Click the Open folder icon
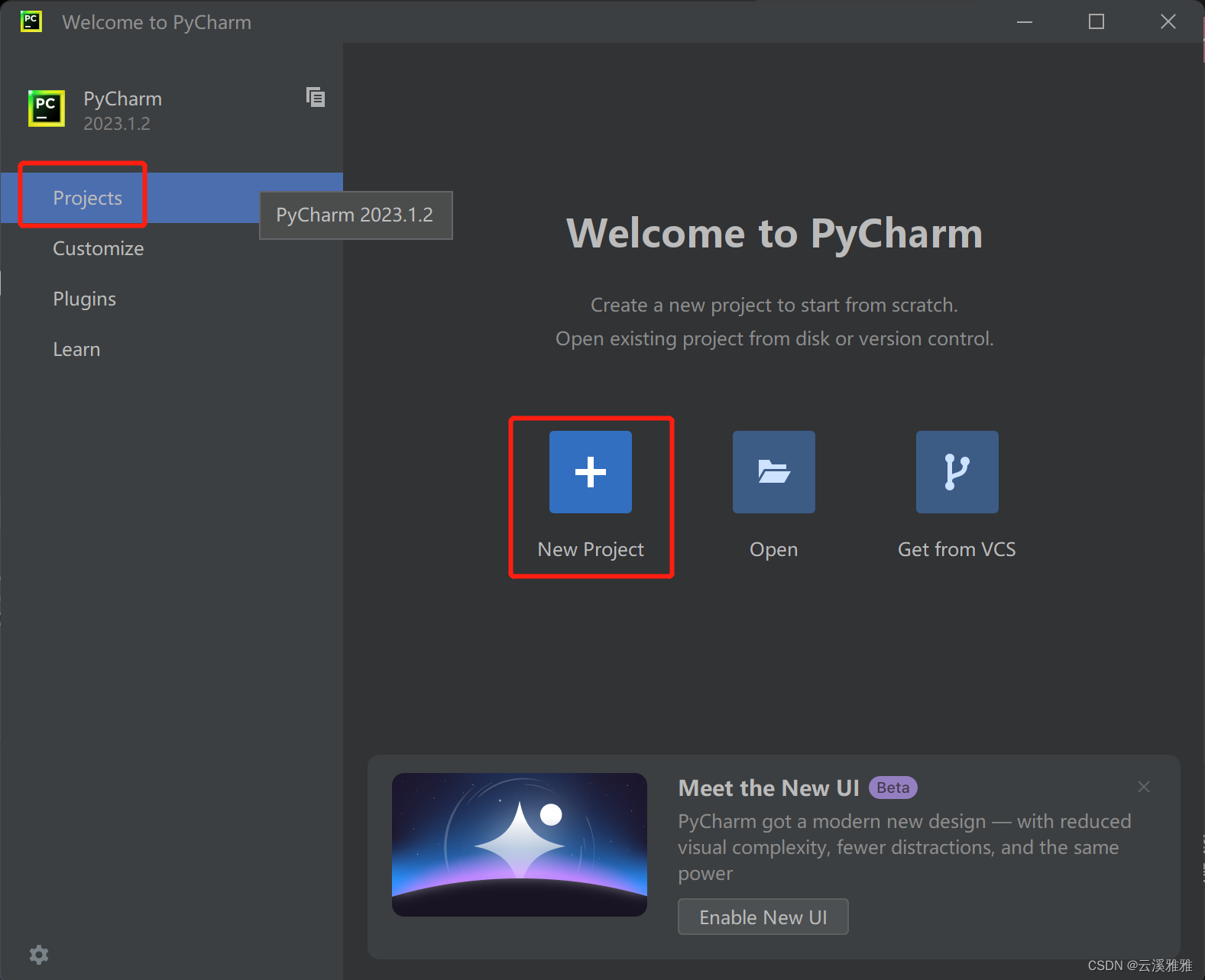 [x=773, y=471]
